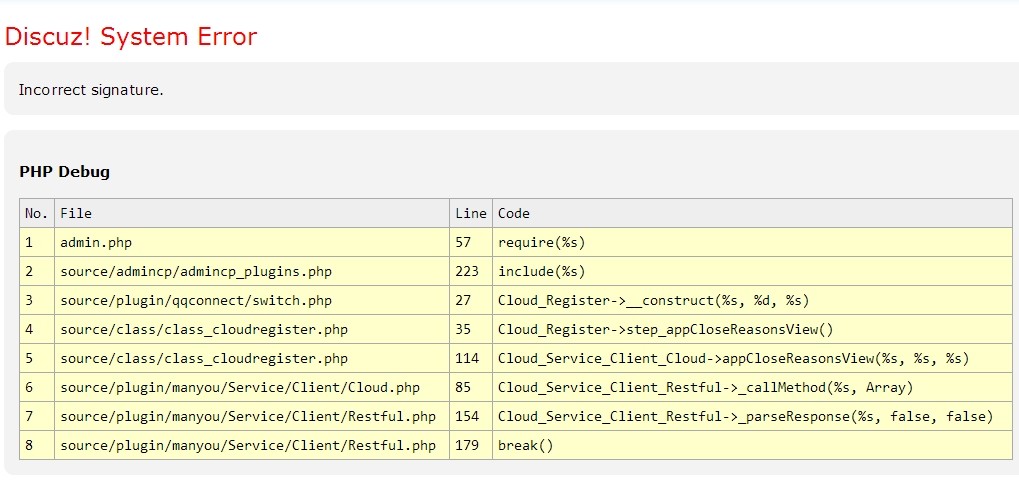Screen dimensions: 1019x487
Task: Select the qqconnect/switch.php file path
Action: tap(196, 300)
